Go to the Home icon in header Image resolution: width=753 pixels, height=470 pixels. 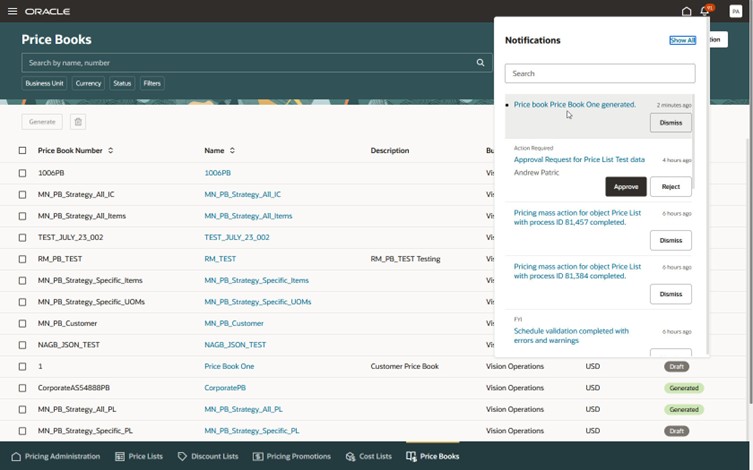pyautogui.click(x=686, y=11)
